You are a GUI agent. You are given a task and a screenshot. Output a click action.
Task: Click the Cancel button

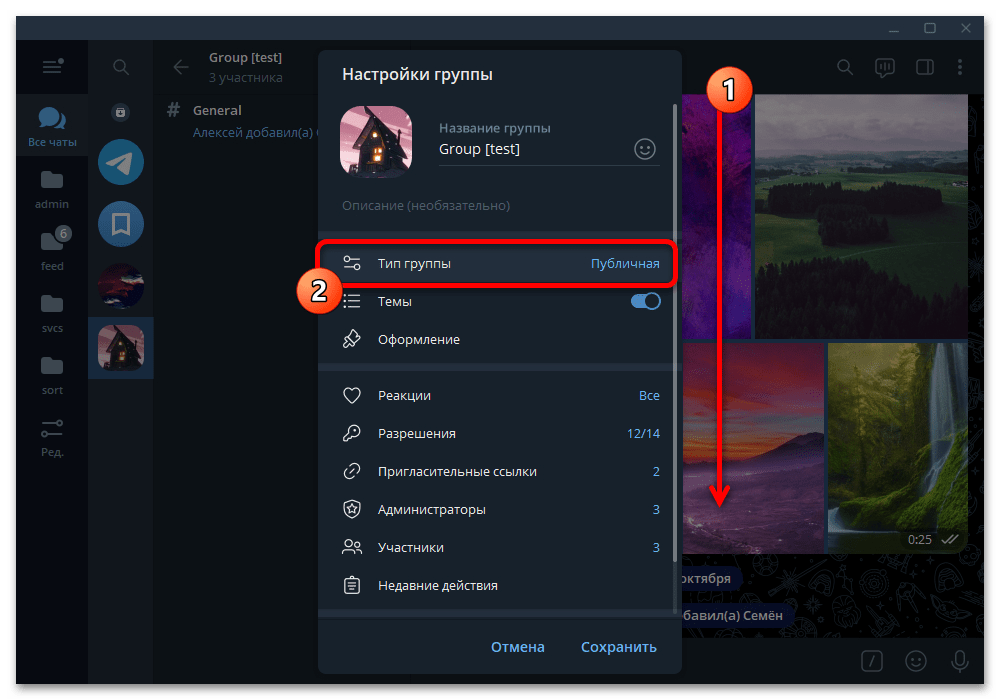(x=517, y=647)
